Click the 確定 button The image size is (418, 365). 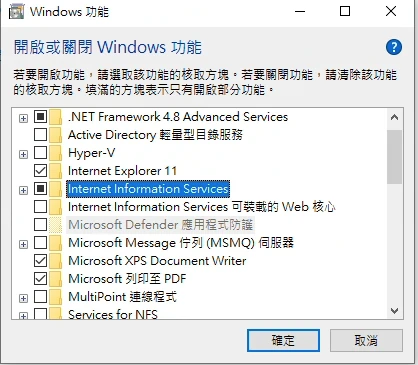pos(283,341)
